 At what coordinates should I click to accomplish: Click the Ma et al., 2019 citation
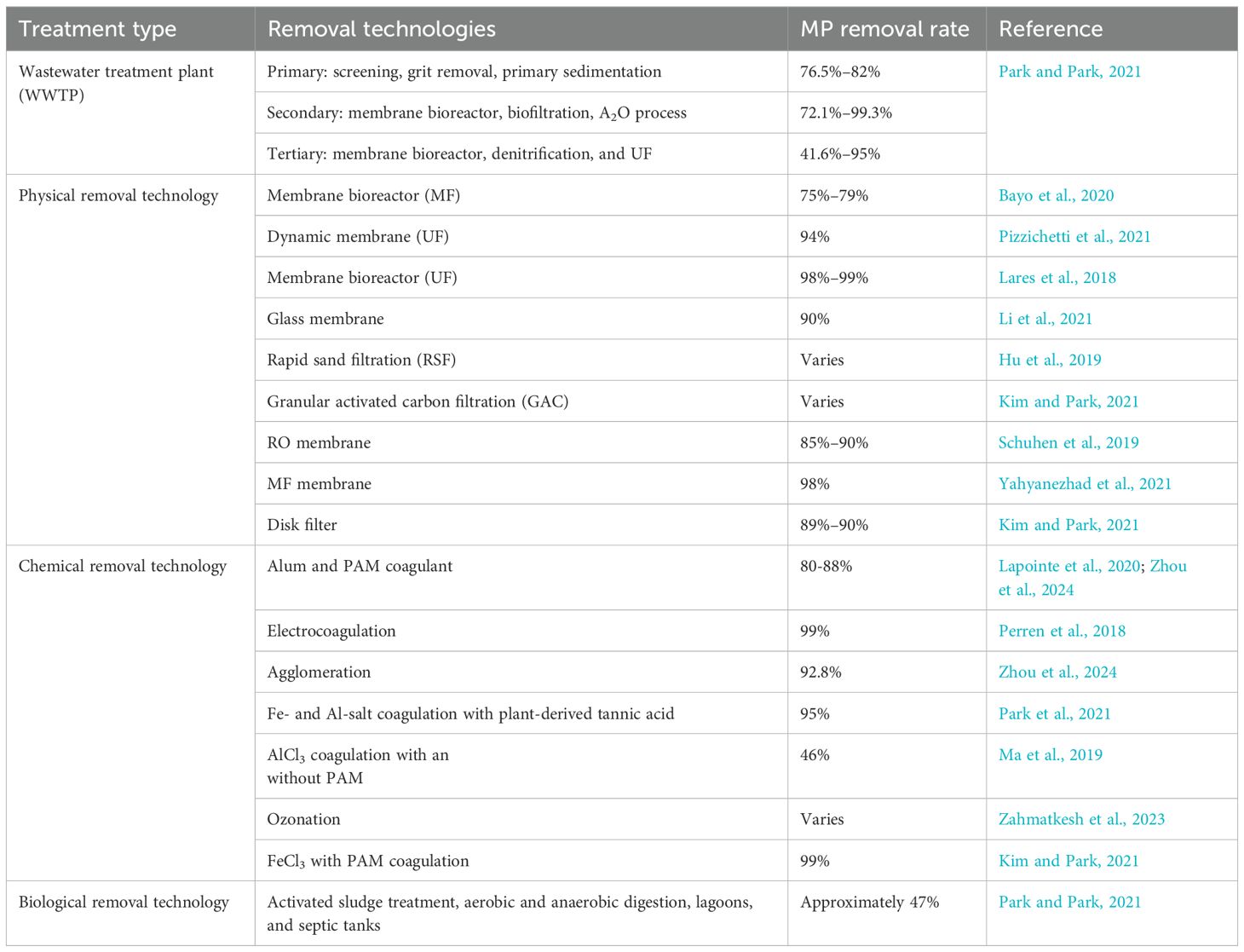[1050, 754]
